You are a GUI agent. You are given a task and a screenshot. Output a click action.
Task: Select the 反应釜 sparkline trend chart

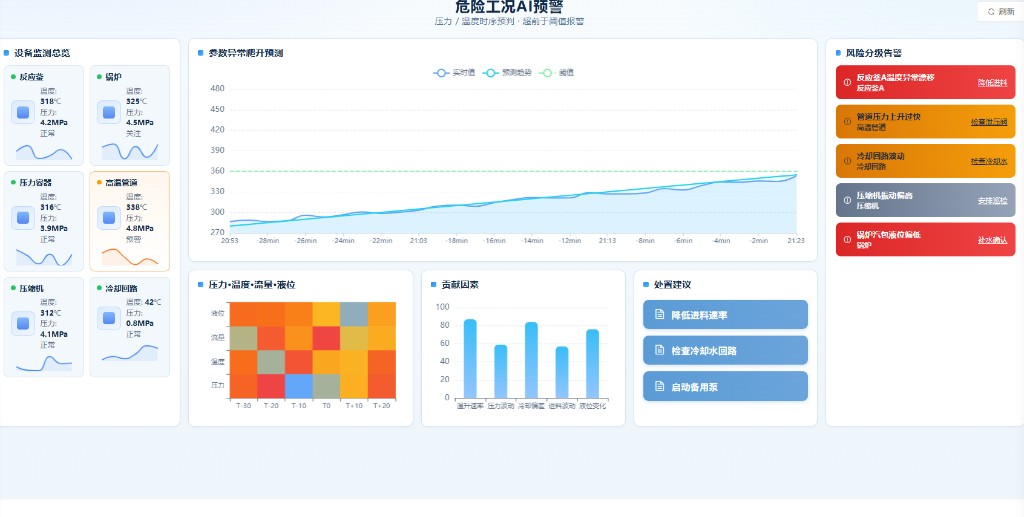pyautogui.click(x=44, y=151)
